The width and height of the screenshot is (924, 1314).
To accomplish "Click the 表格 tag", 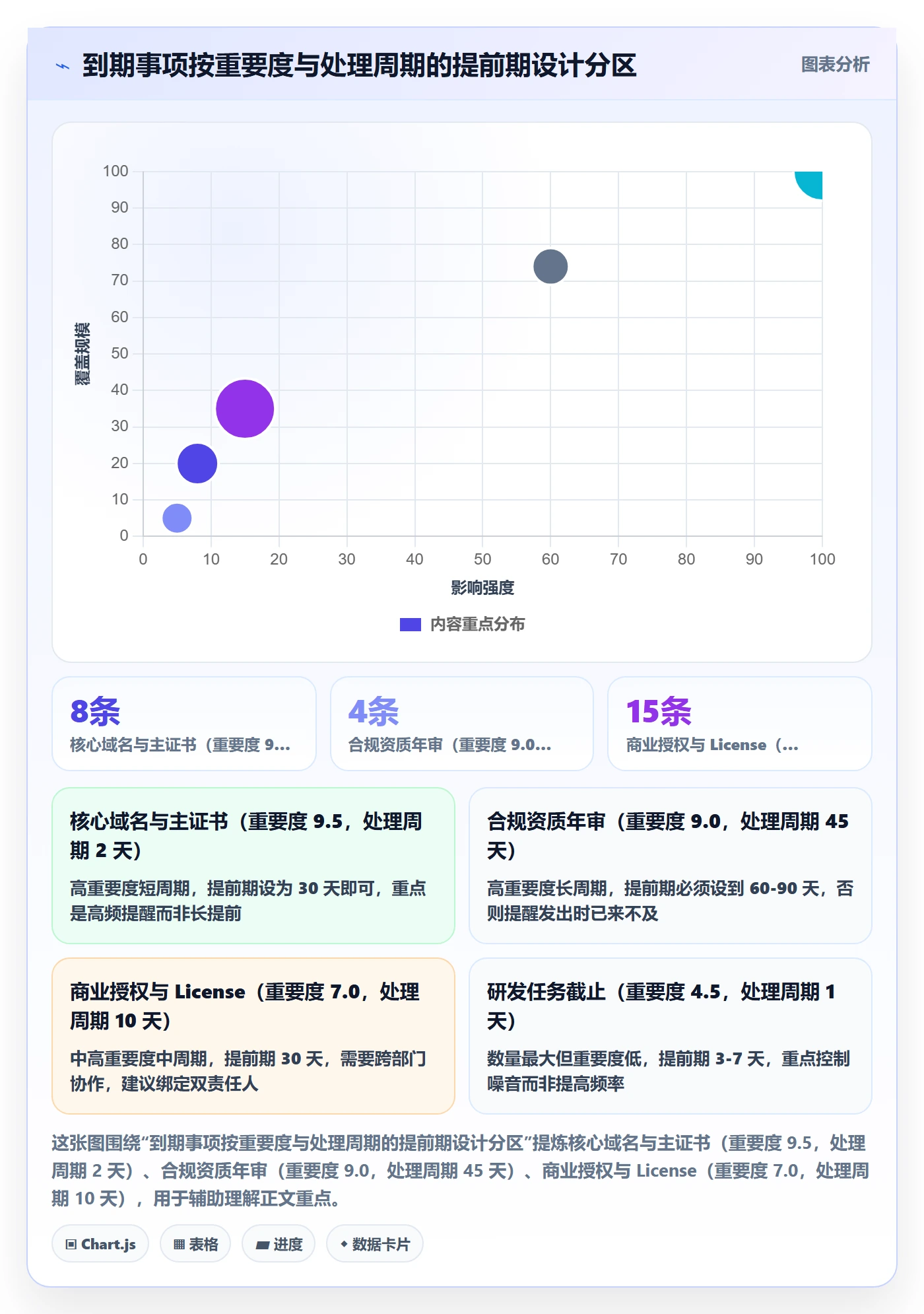I will (195, 1244).
